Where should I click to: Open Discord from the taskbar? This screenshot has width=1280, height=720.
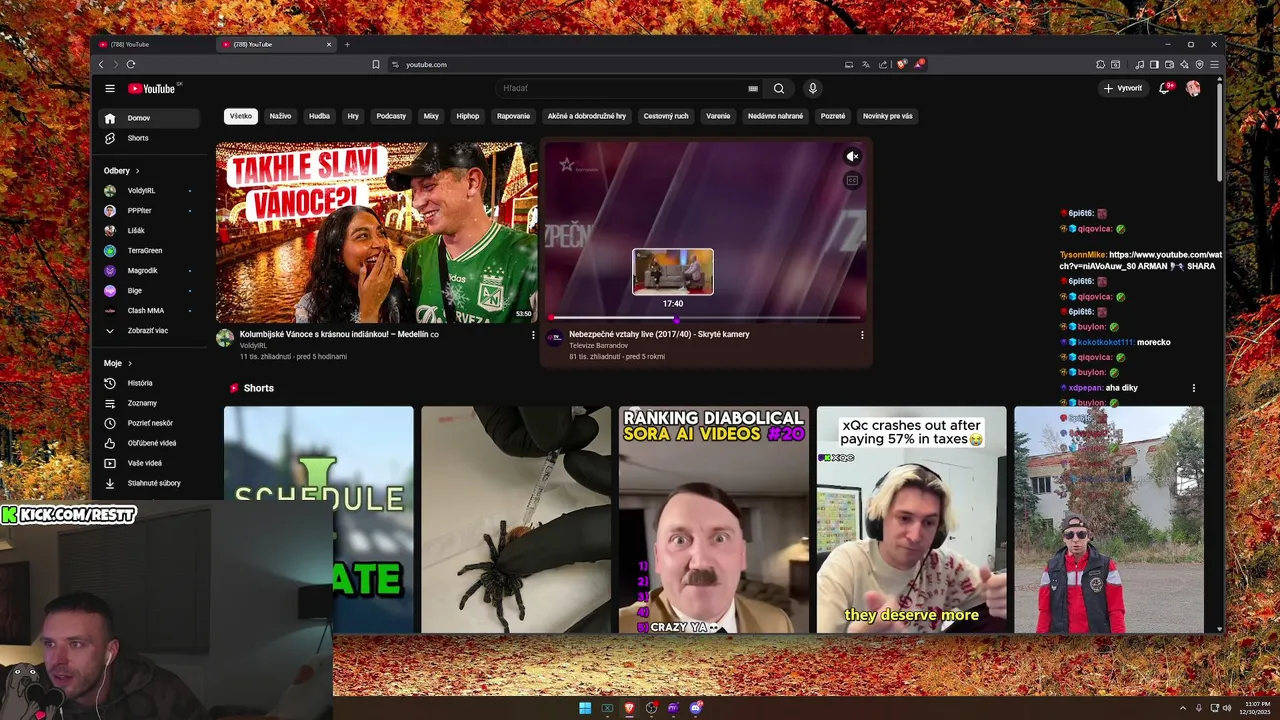[x=695, y=708]
